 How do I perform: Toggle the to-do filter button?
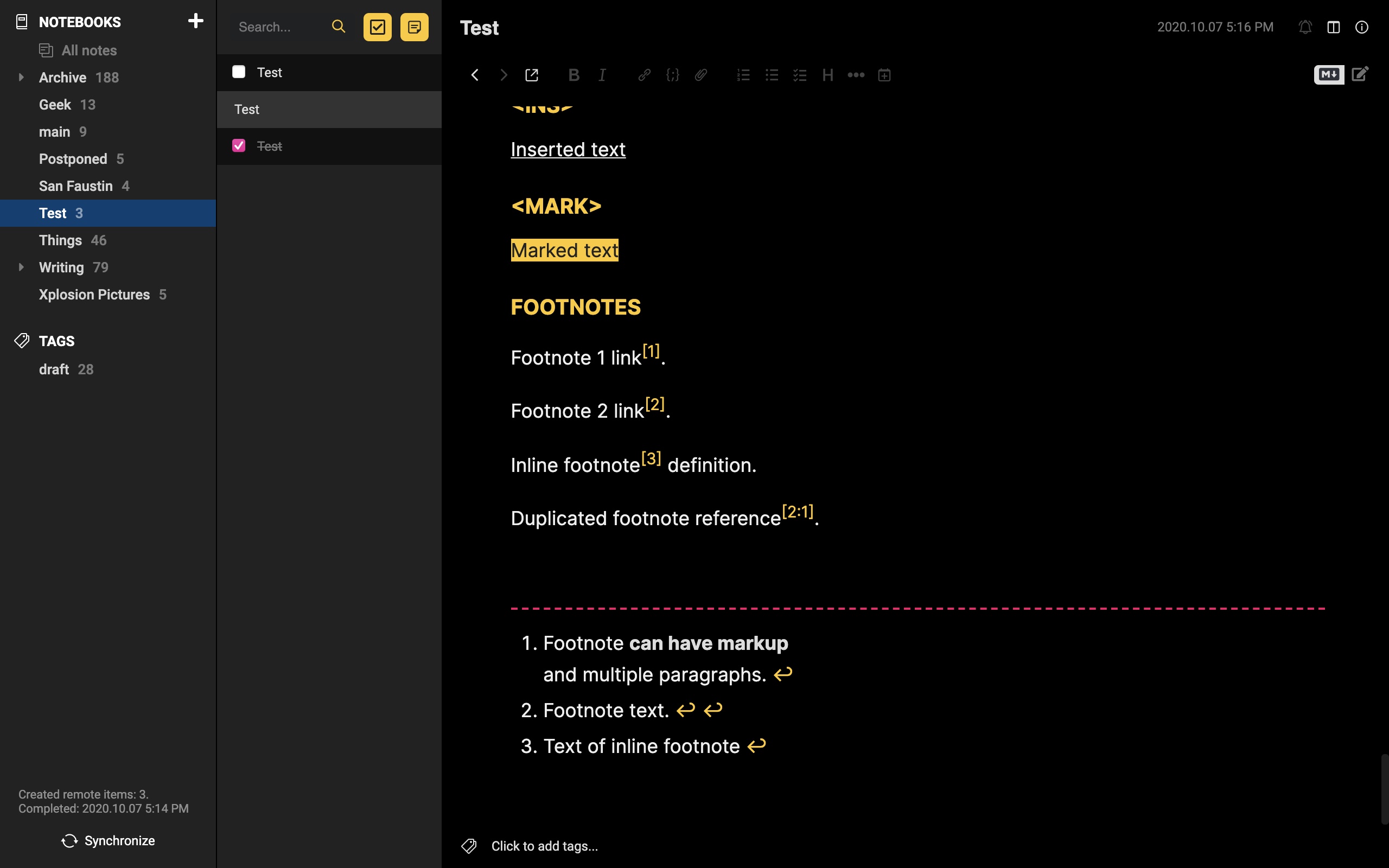coord(377,27)
